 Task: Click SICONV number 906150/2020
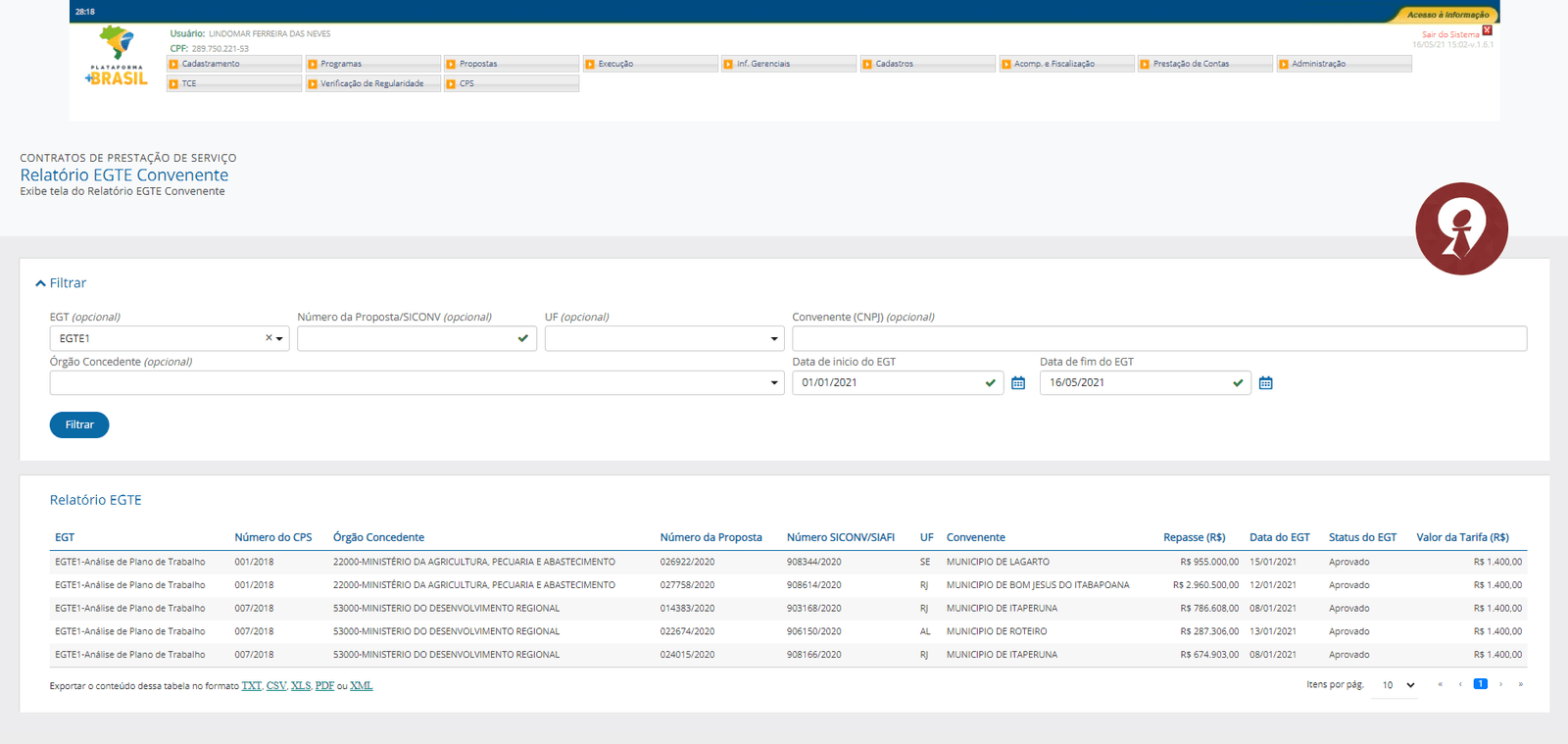pyautogui.click(x=813, y=632)
